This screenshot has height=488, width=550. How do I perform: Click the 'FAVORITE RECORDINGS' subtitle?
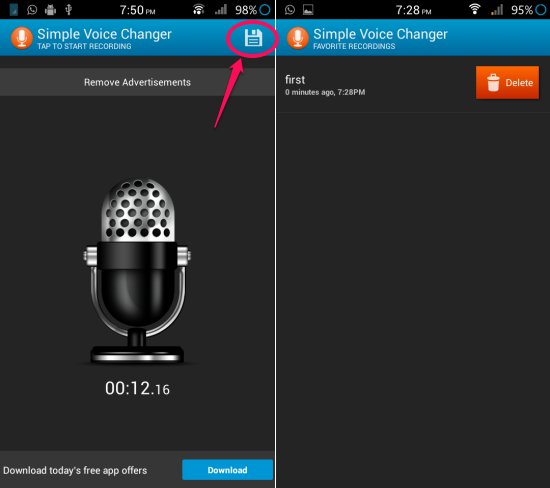pos(354,46)
